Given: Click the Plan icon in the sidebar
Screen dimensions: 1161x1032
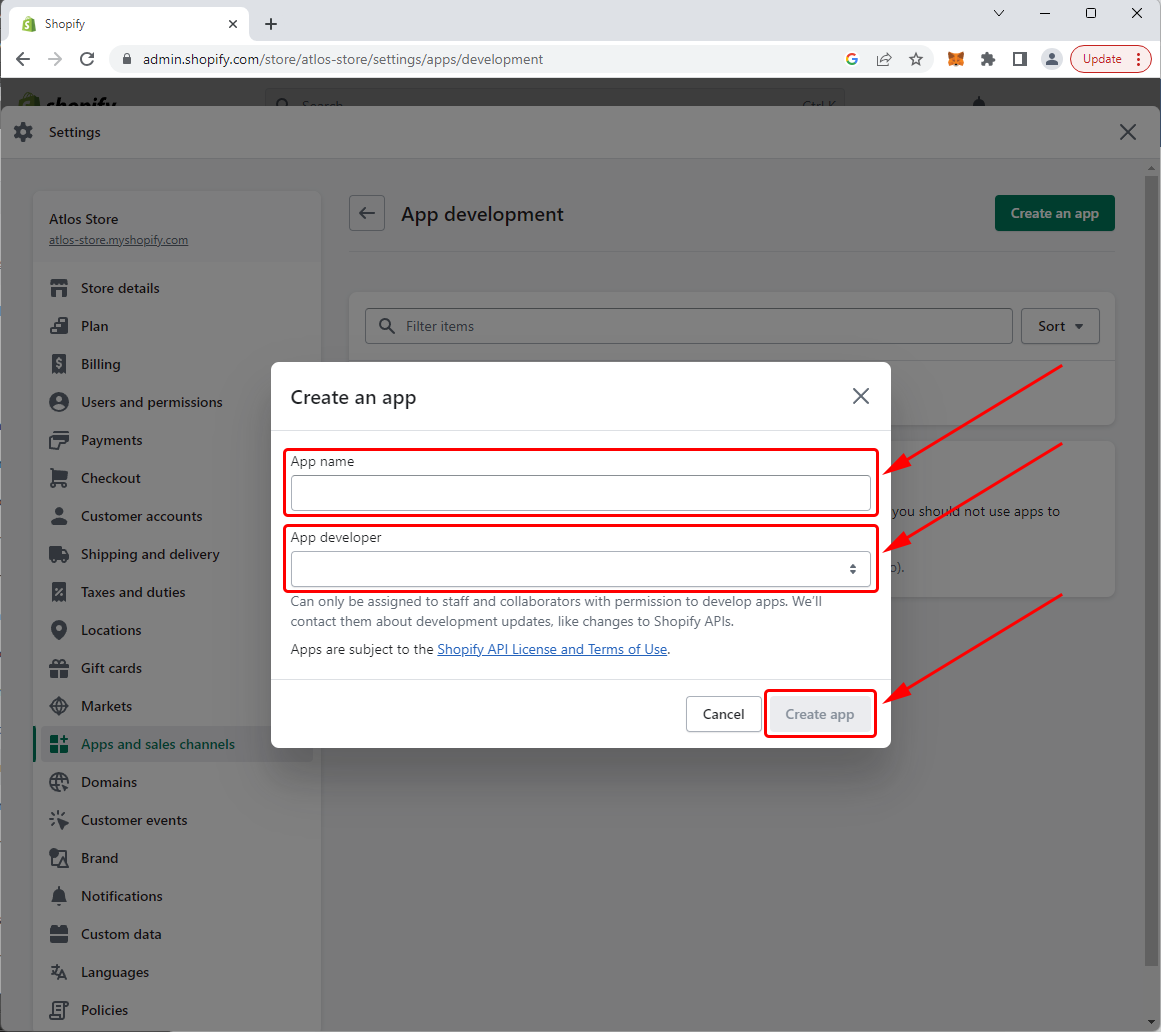Looking at the screenshot, I should click(59, 326).
